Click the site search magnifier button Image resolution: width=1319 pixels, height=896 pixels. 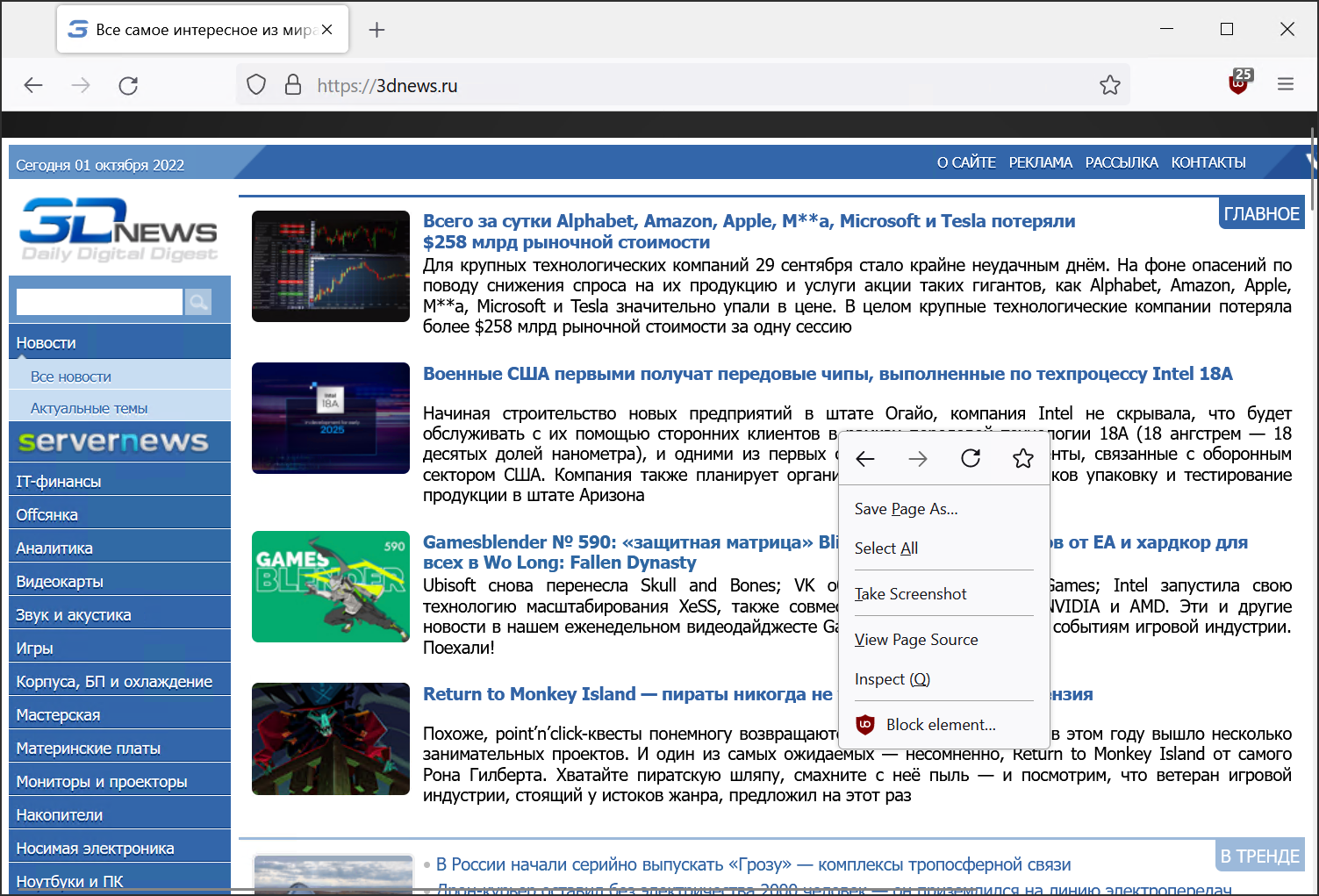pos(199,302)
